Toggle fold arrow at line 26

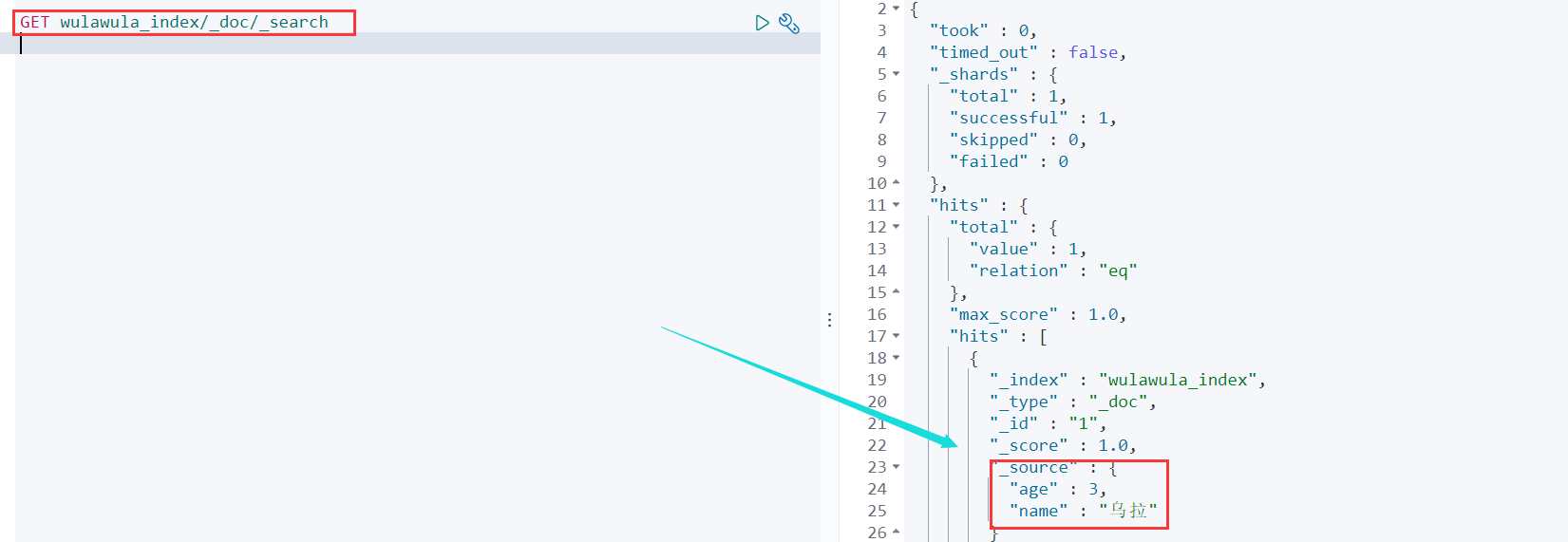pos(896,532)
